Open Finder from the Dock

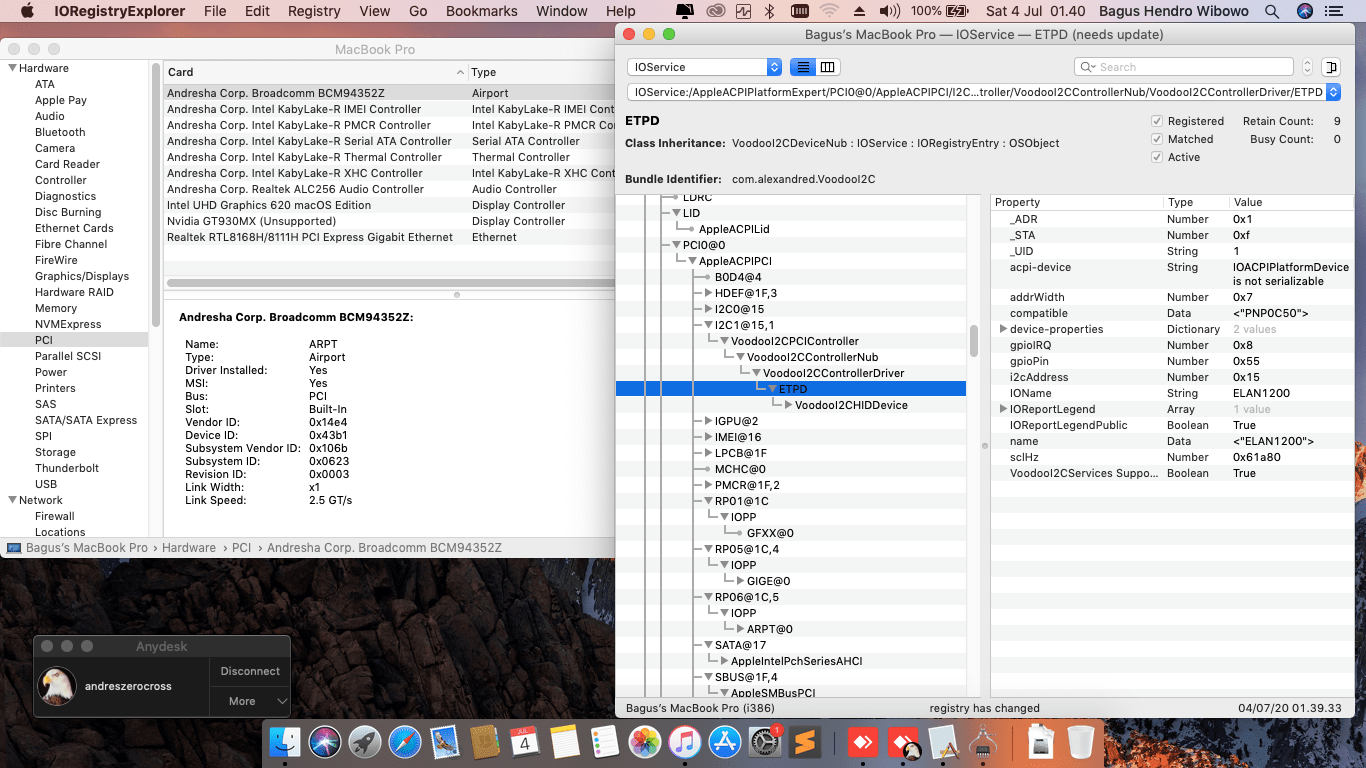point(286,743)
